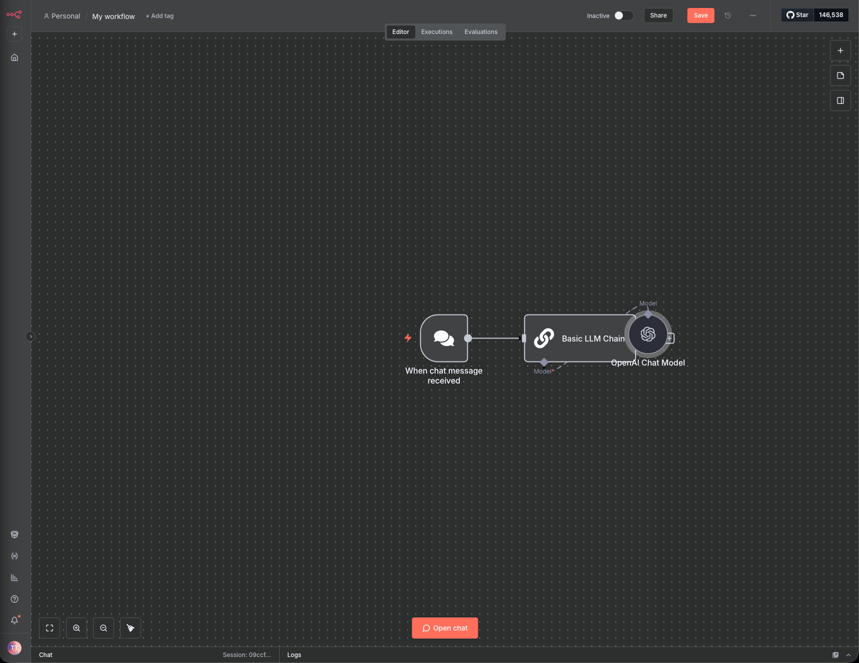This screenshot has width=859, height=663.
Task: Open the Personal project dropdown
Action: coord(61,16)
